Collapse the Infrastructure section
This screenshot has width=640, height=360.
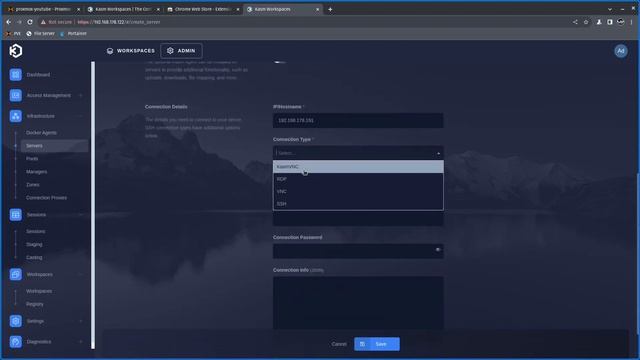80,116
